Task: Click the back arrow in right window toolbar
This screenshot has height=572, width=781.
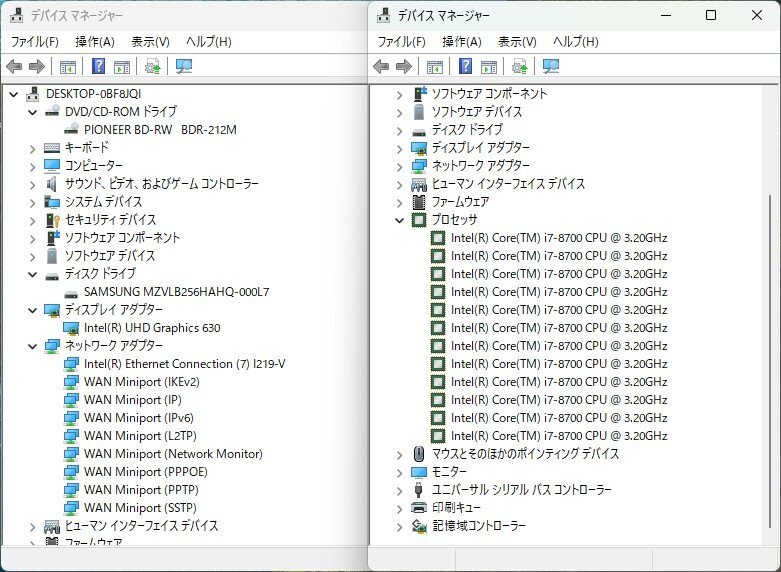Action: point(381,67)
